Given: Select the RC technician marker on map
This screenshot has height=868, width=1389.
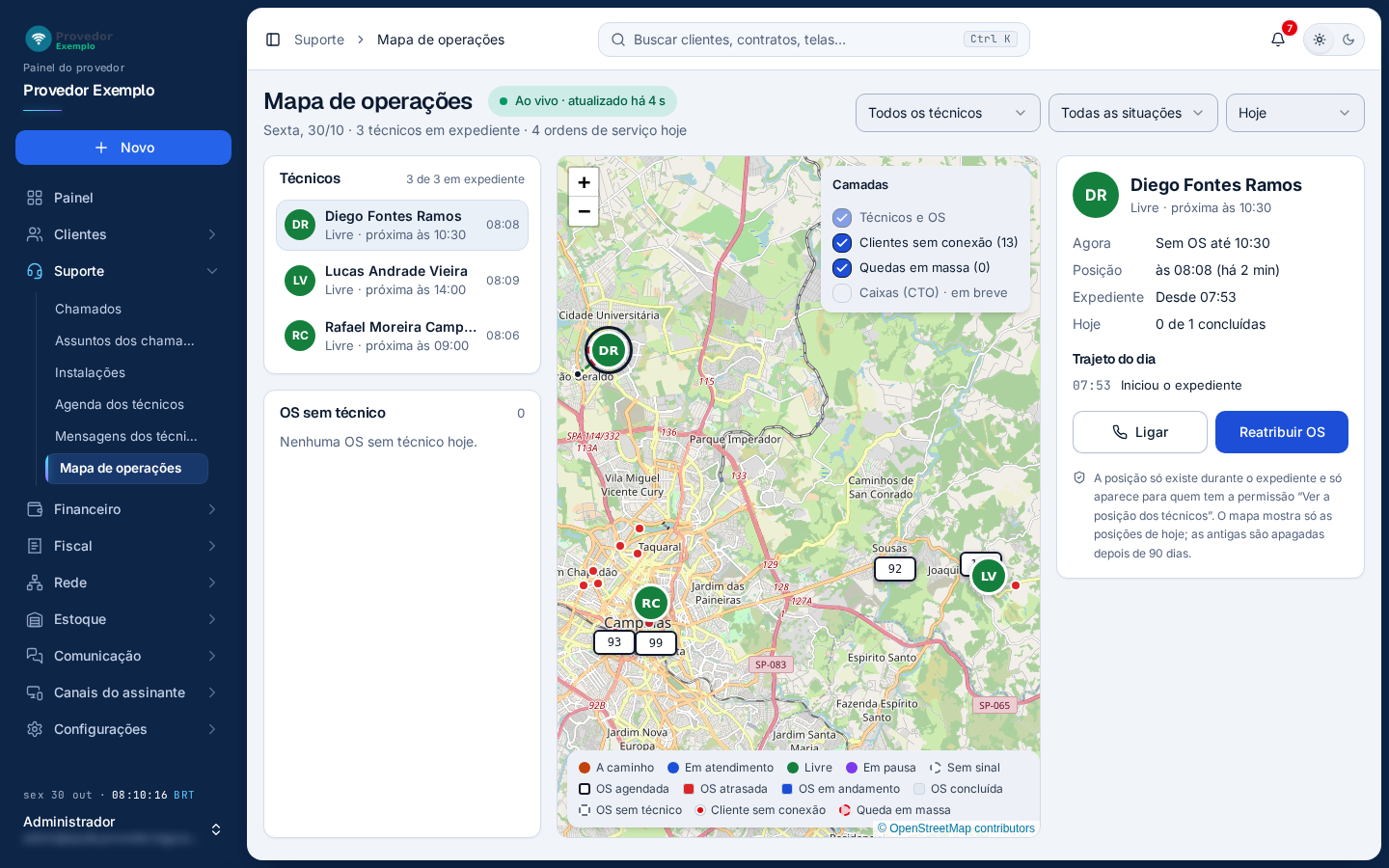Looking at the screenshot, I should click(651, 603).
